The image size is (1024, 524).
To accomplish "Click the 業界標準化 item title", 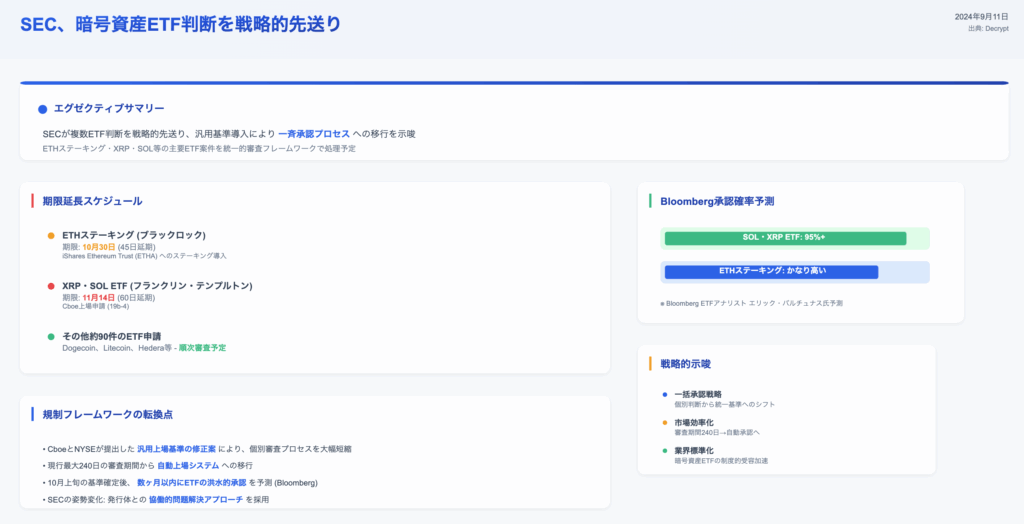I will click(x=694, y=451).
